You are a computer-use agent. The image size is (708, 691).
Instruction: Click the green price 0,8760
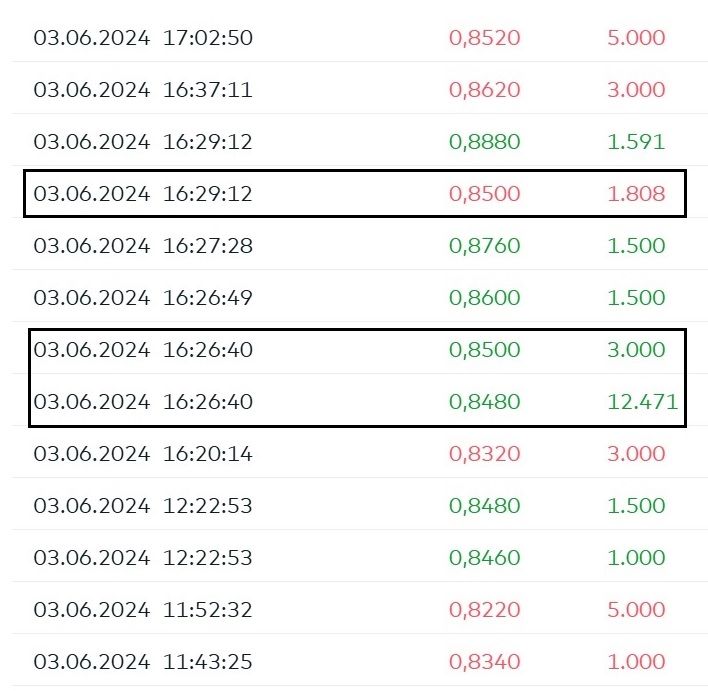pyautogui.click(x=485, y=246)
